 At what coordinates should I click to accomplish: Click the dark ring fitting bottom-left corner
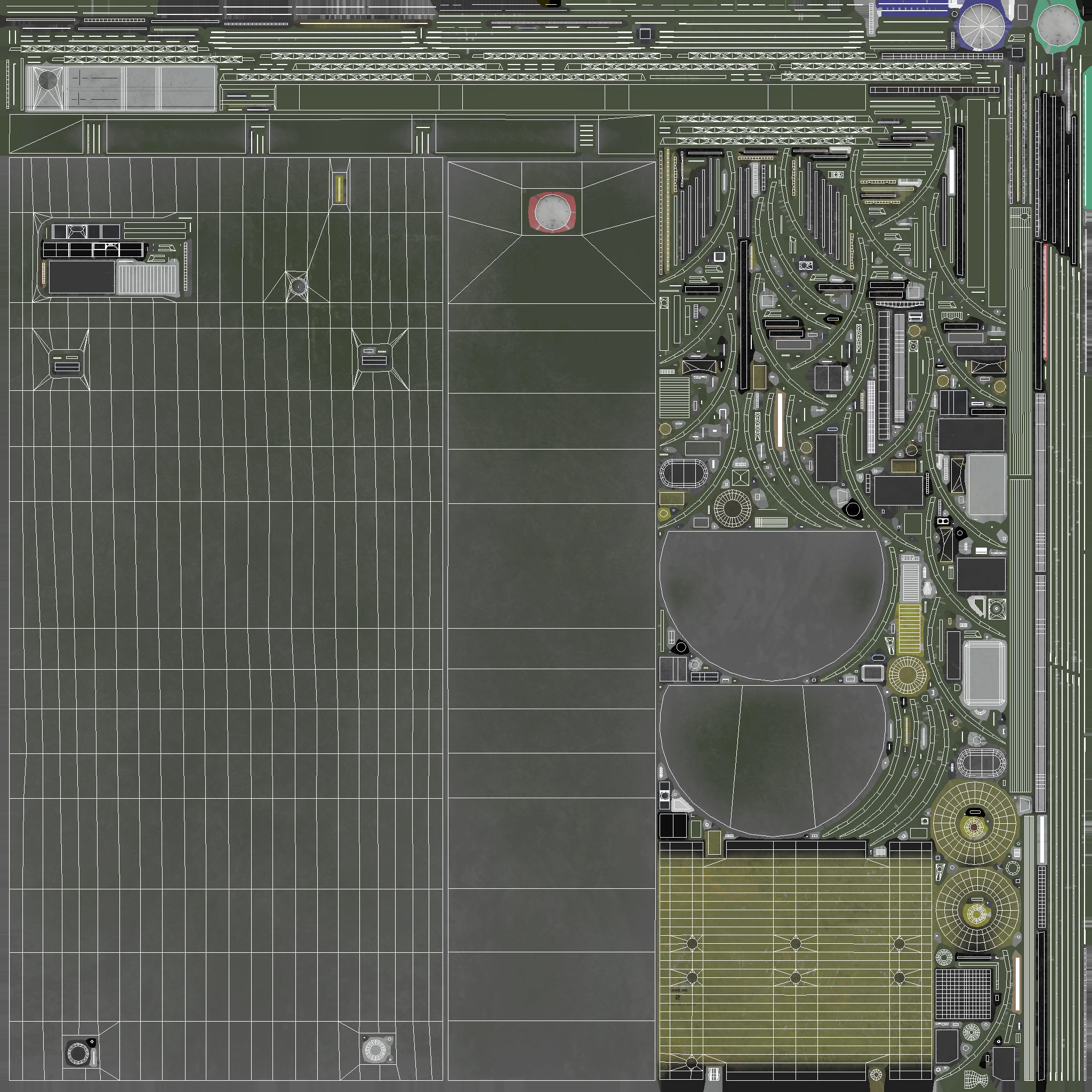(x=78, y=1053)
